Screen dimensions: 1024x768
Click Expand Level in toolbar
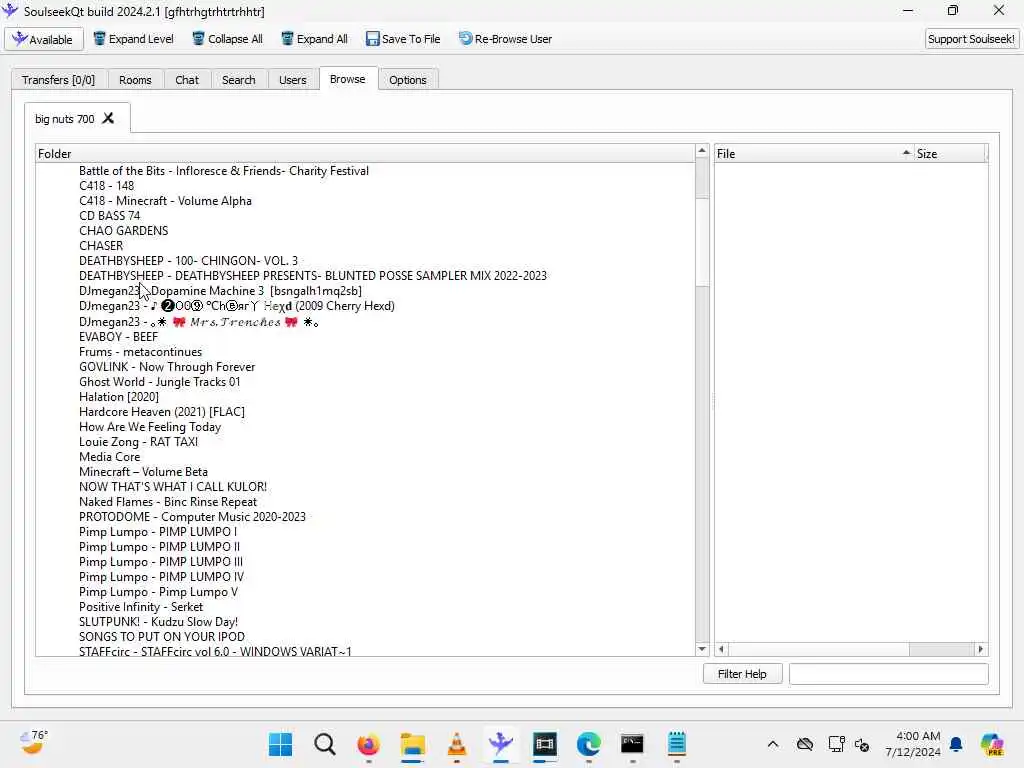coord(133,39)
